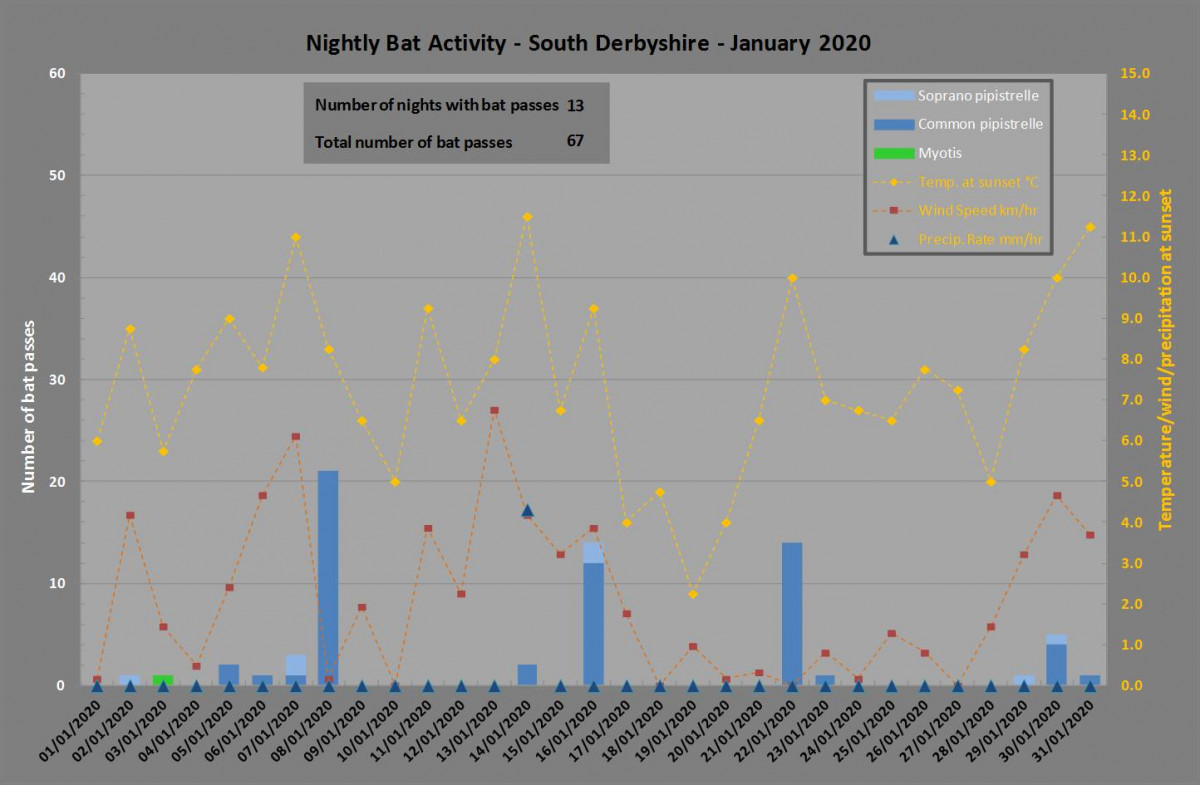This screenshot has width=1200, height=785.
Task: Click the value 13 in summary box
Action: [x=575, y=105]
